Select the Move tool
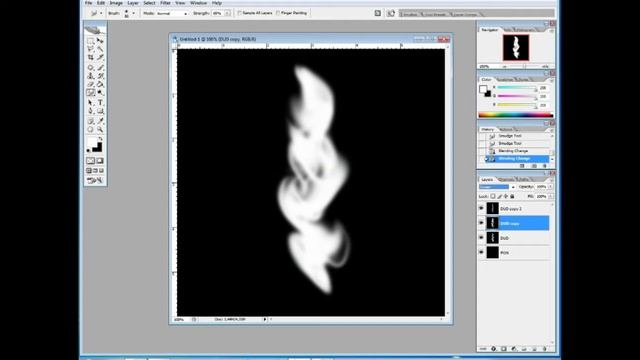 (100, 41)
